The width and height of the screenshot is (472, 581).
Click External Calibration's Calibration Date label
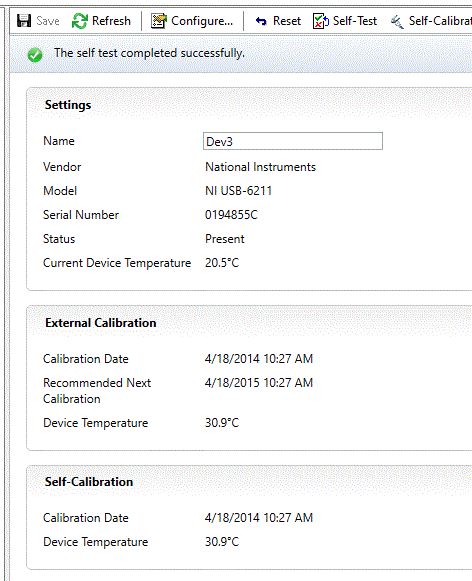point(86,359)
